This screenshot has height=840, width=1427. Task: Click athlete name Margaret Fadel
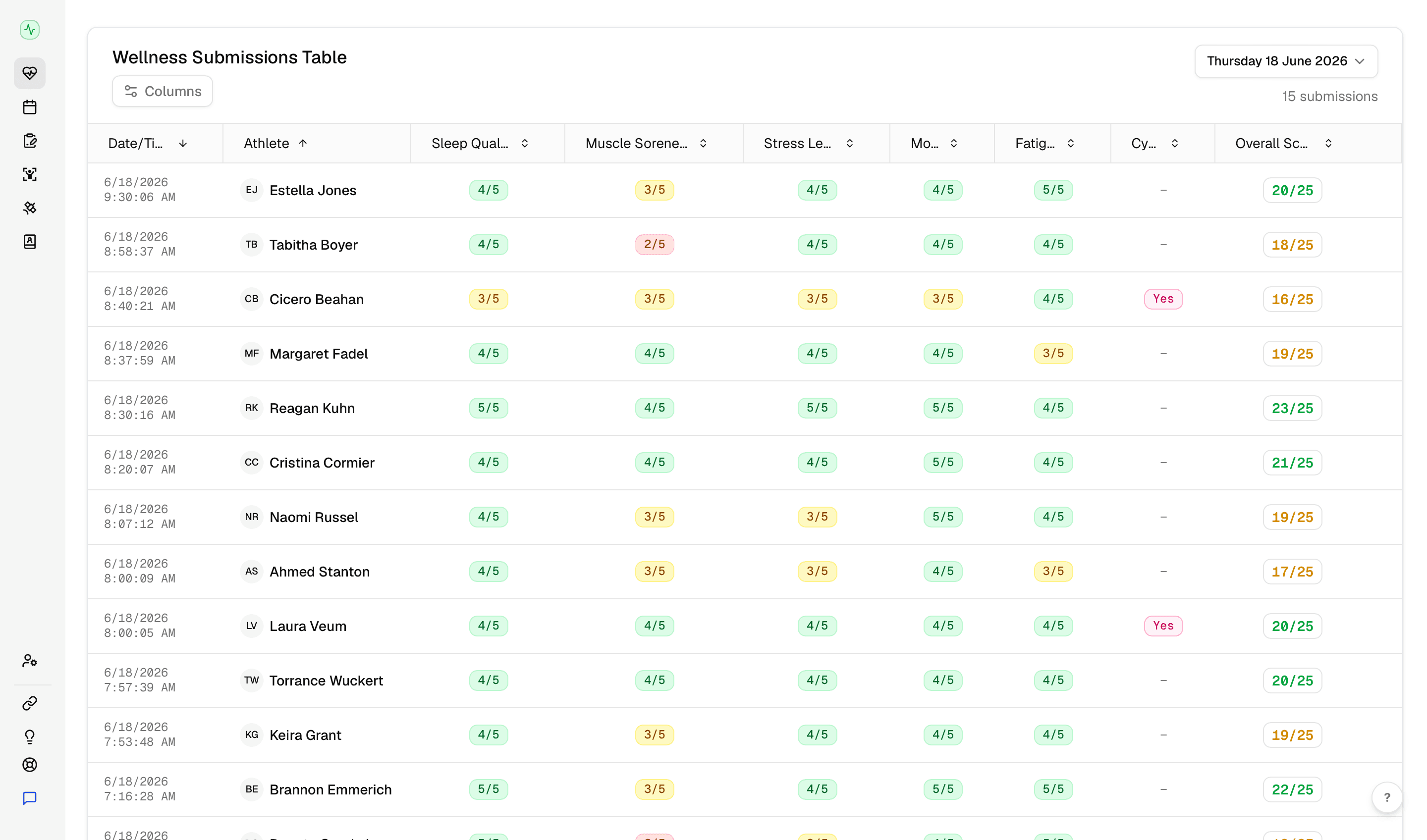319,354
